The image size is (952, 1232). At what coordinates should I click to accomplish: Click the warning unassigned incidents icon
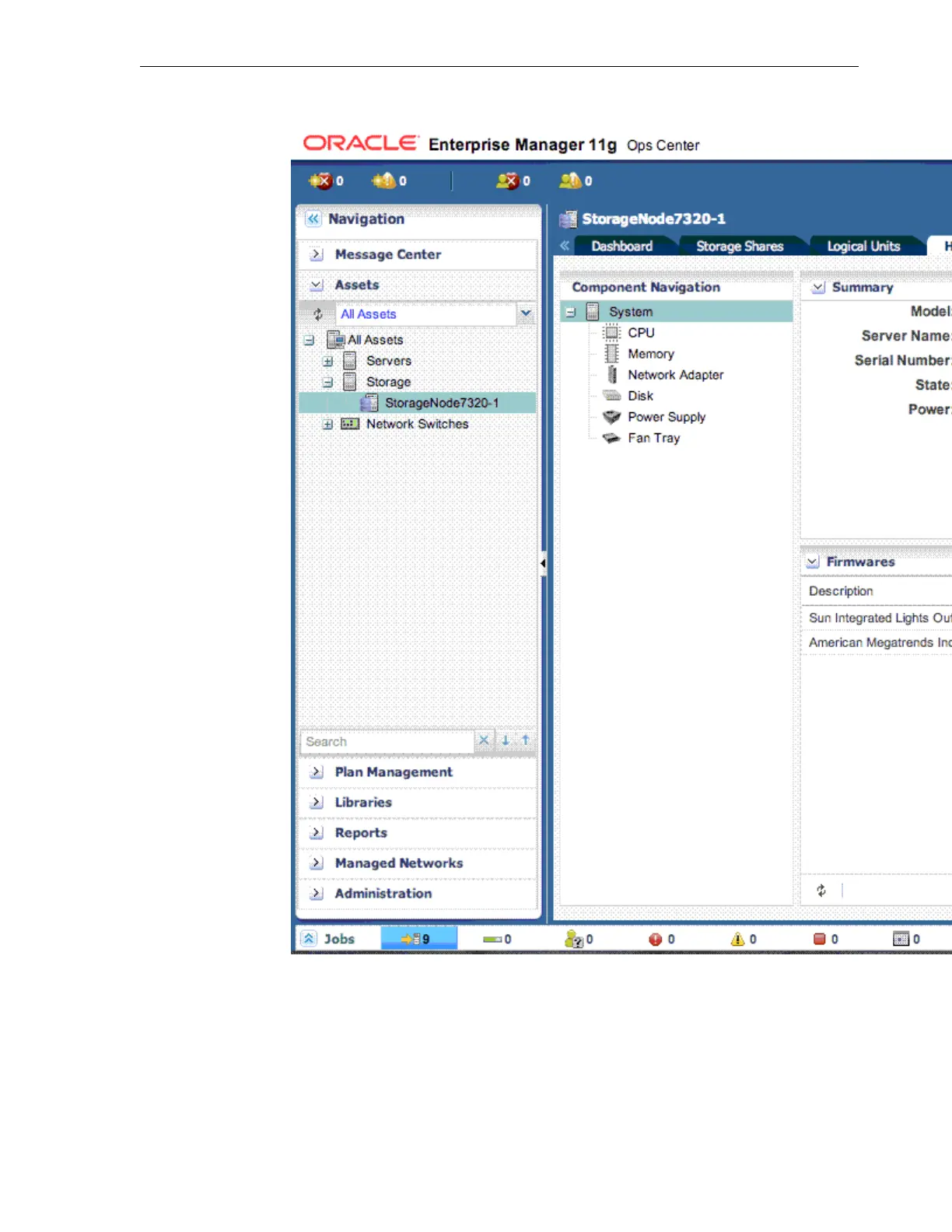(383, 180)
